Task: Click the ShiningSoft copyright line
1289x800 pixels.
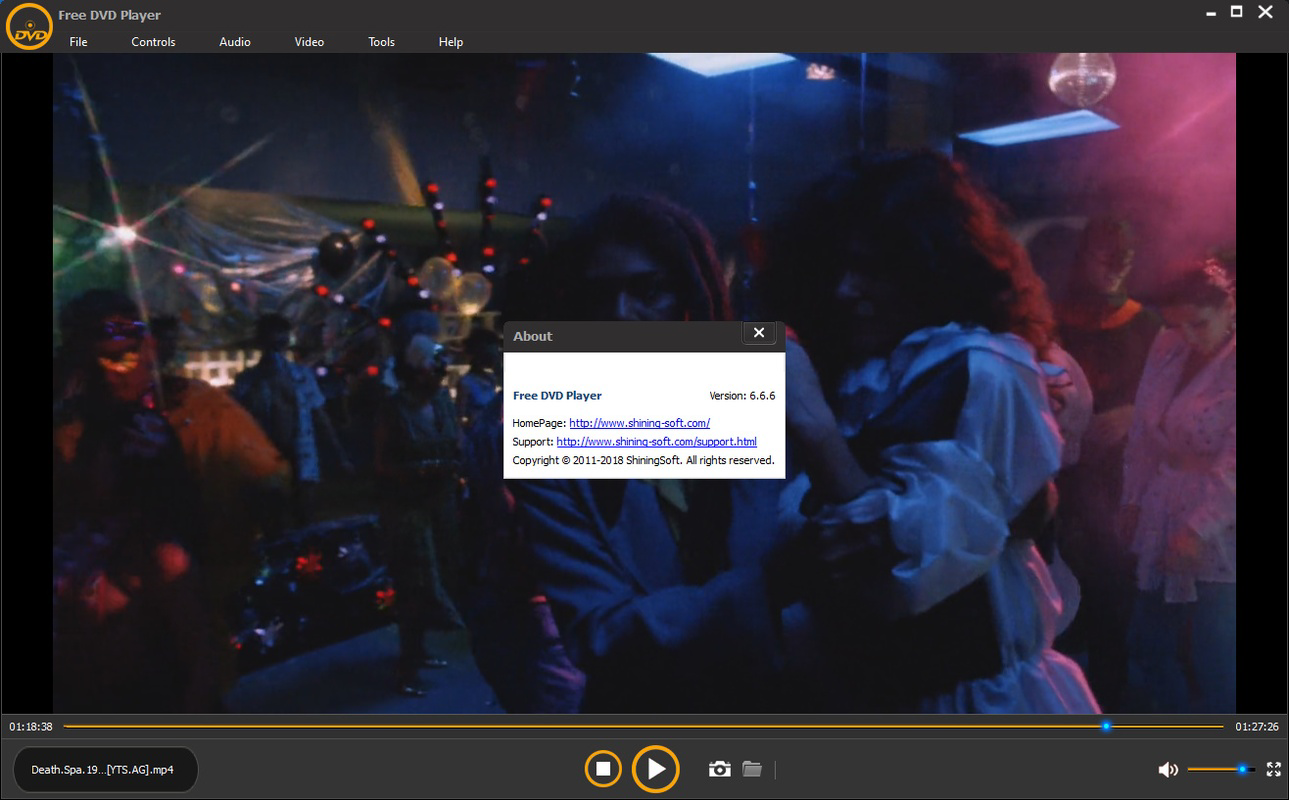Action: [x=643, y=460]
